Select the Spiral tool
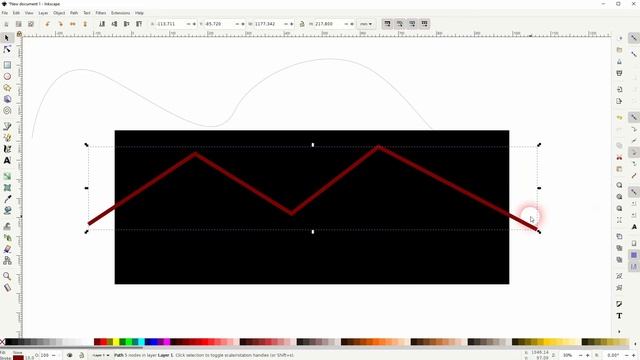This screenshot has width=640, height=360. [x=7, y=111]
